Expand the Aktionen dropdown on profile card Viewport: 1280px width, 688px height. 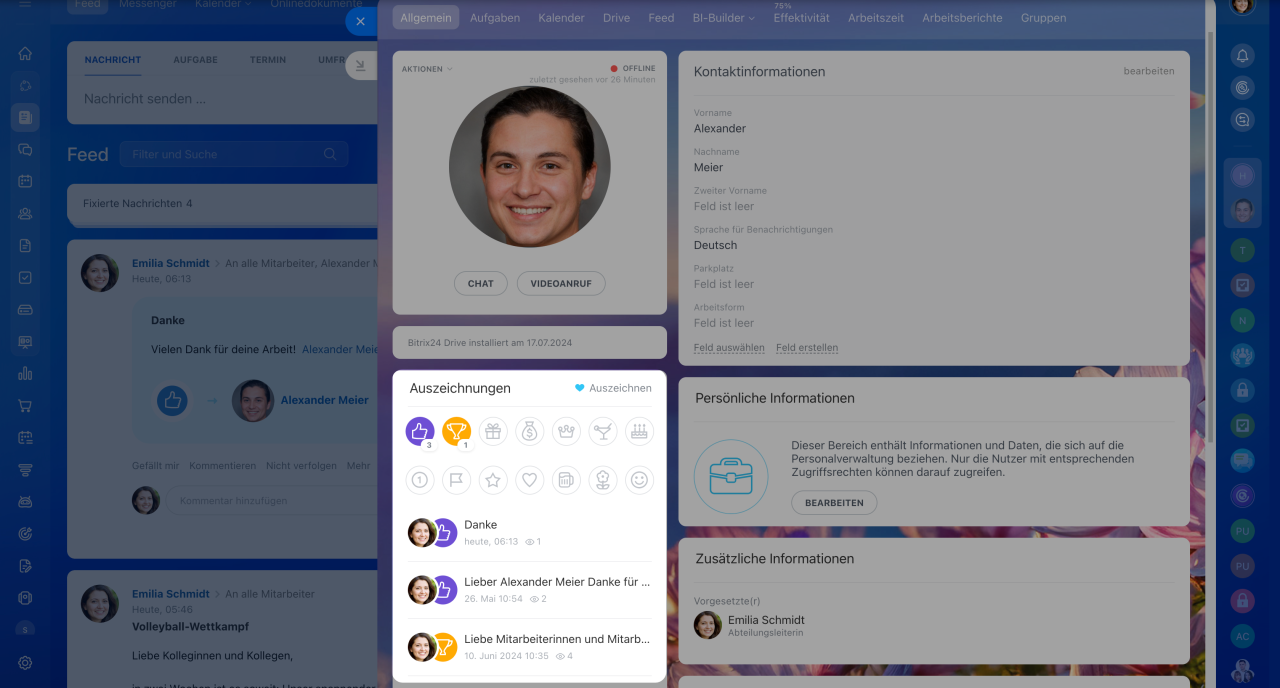point(427,69)
